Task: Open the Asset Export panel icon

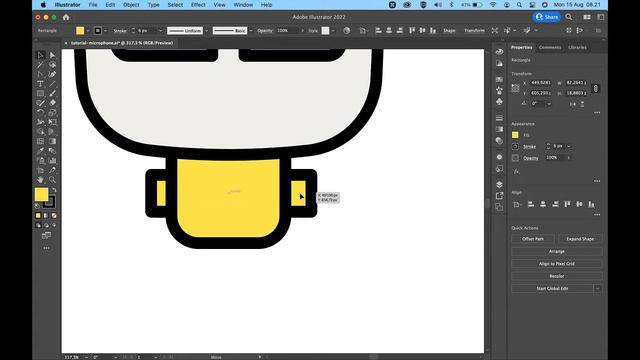Action: point(499,196)
